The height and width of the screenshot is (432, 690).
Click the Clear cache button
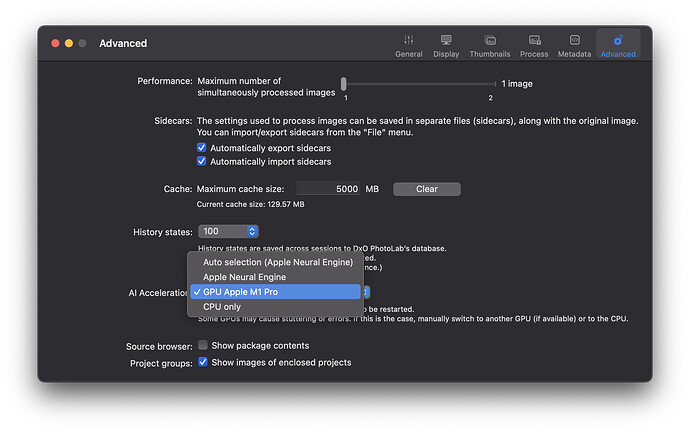427,189
